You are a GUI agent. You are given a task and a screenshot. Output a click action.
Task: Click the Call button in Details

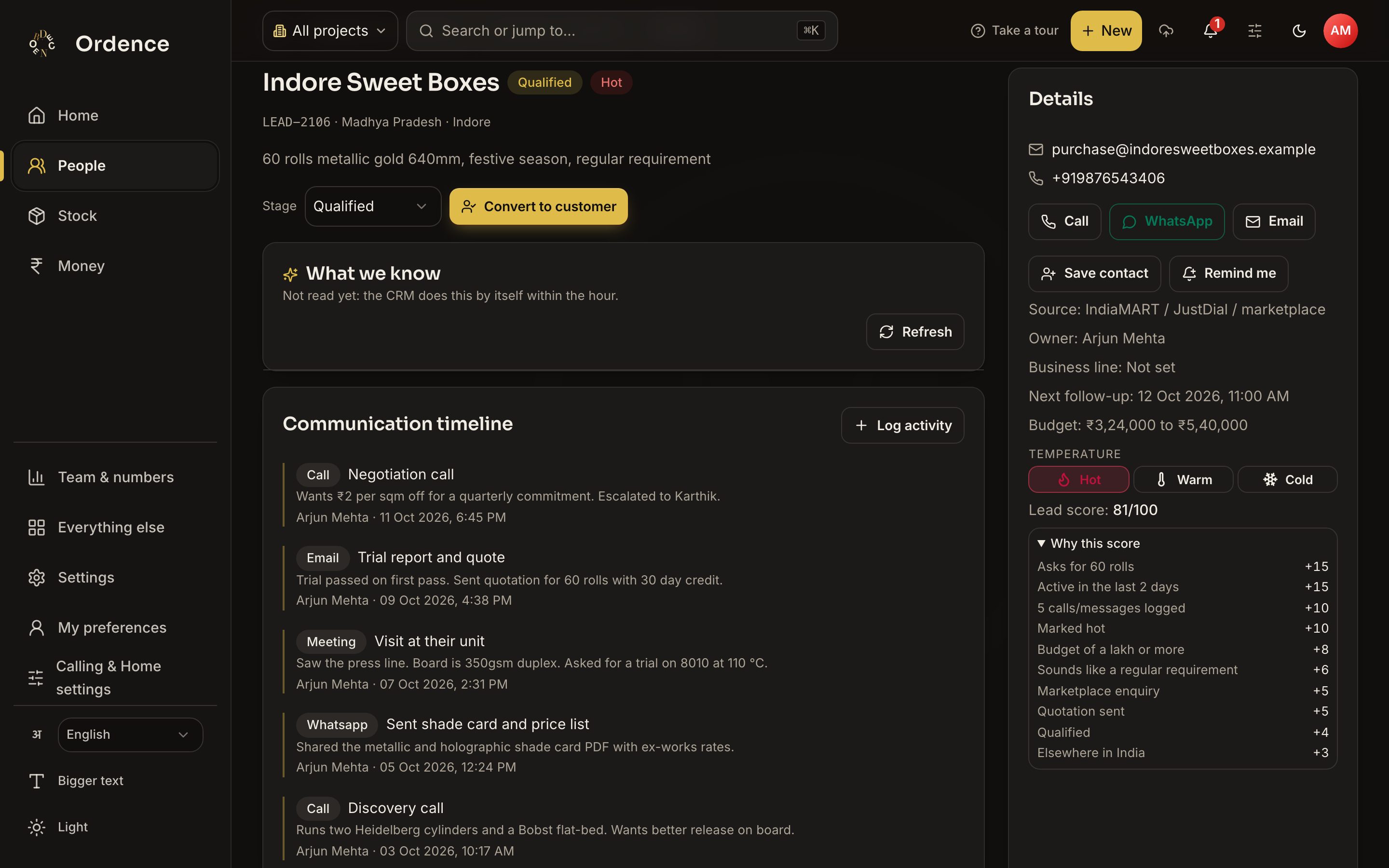pos(1065,222)
